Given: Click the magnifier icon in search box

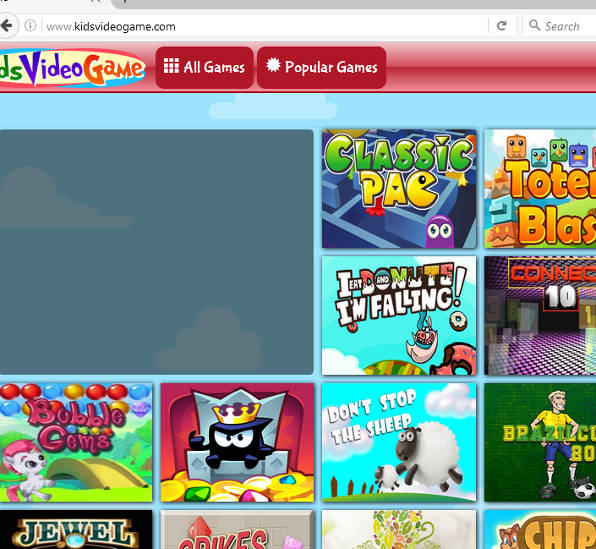Looking at the screenshot, I should [534, 25].
